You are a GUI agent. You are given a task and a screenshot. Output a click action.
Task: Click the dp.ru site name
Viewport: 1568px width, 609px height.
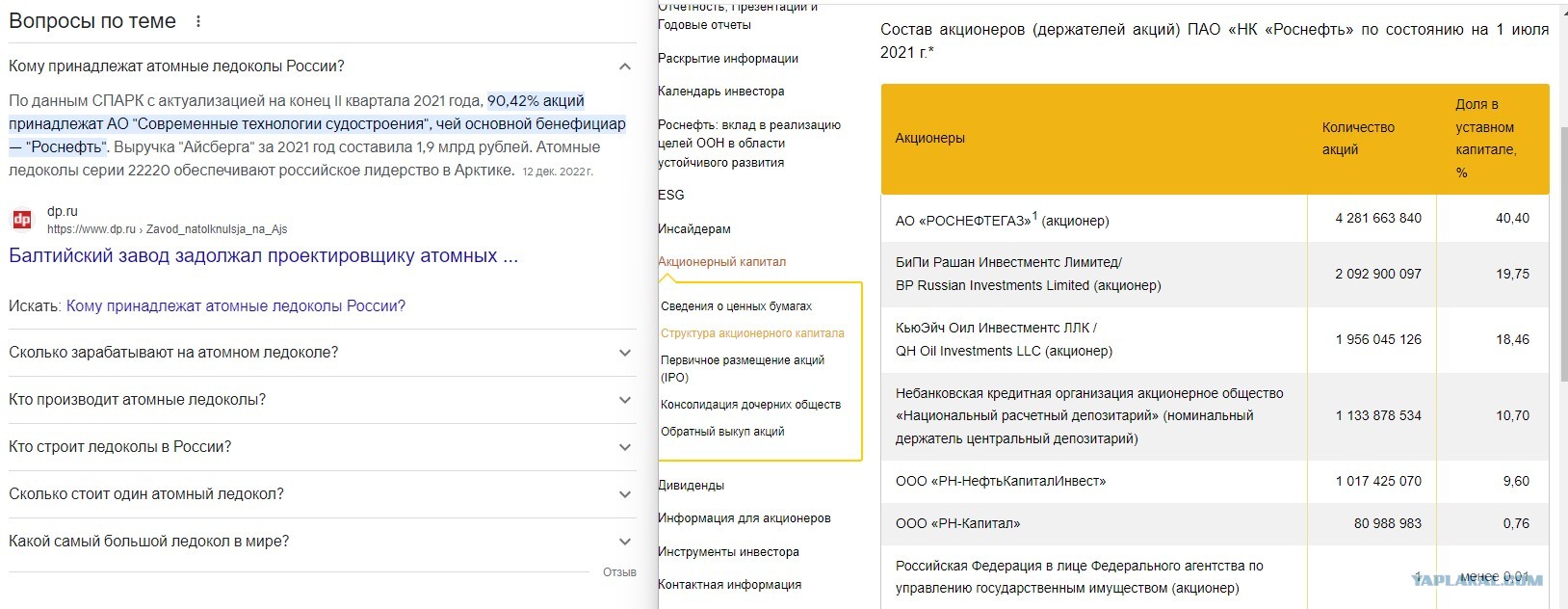(x=63, y=211)
